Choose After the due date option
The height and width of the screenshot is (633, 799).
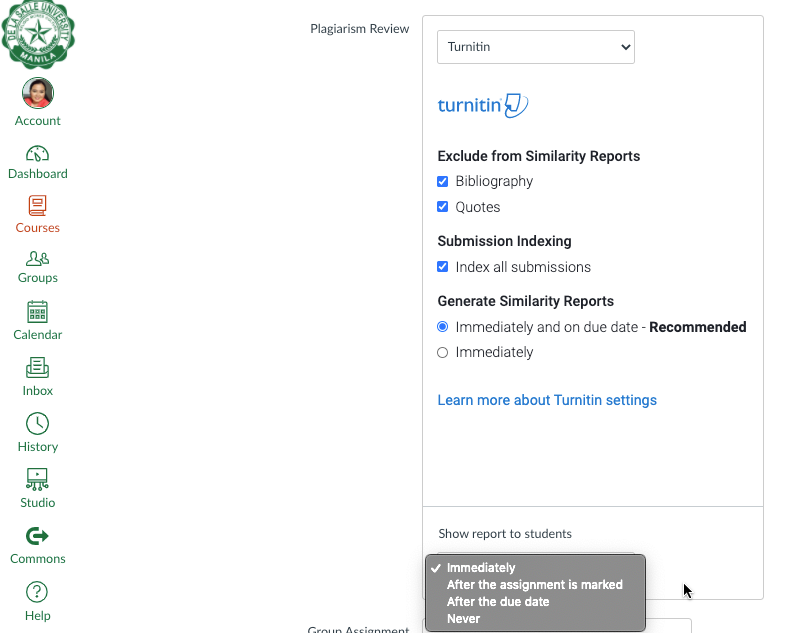535,602
